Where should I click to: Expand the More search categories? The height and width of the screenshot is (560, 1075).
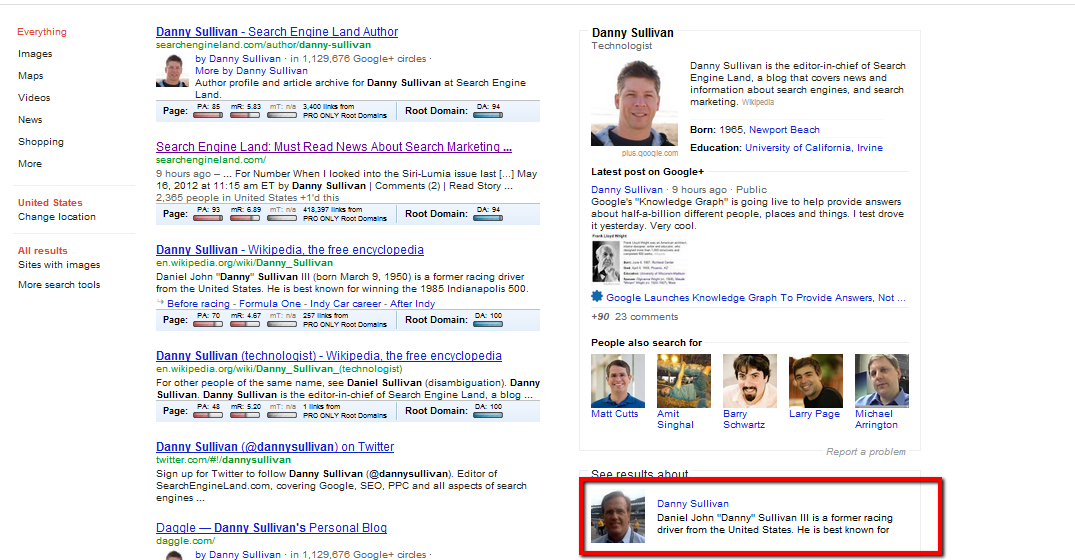coord(30,163)
